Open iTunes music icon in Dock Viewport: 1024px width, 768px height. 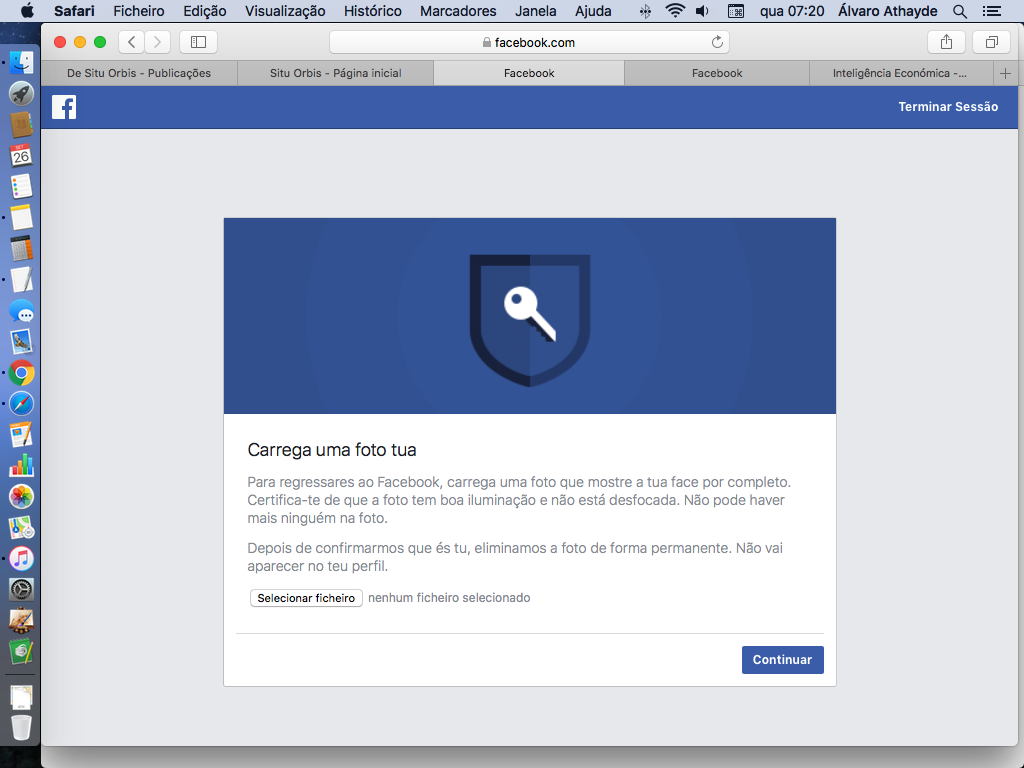click(22, 559)
